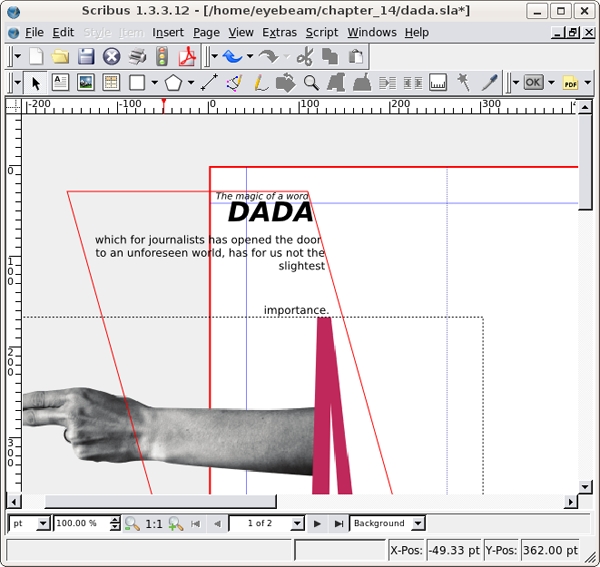The image size is (600, 567).
Task: Redo action with gray arrow
Action: (x=269, y=57)
